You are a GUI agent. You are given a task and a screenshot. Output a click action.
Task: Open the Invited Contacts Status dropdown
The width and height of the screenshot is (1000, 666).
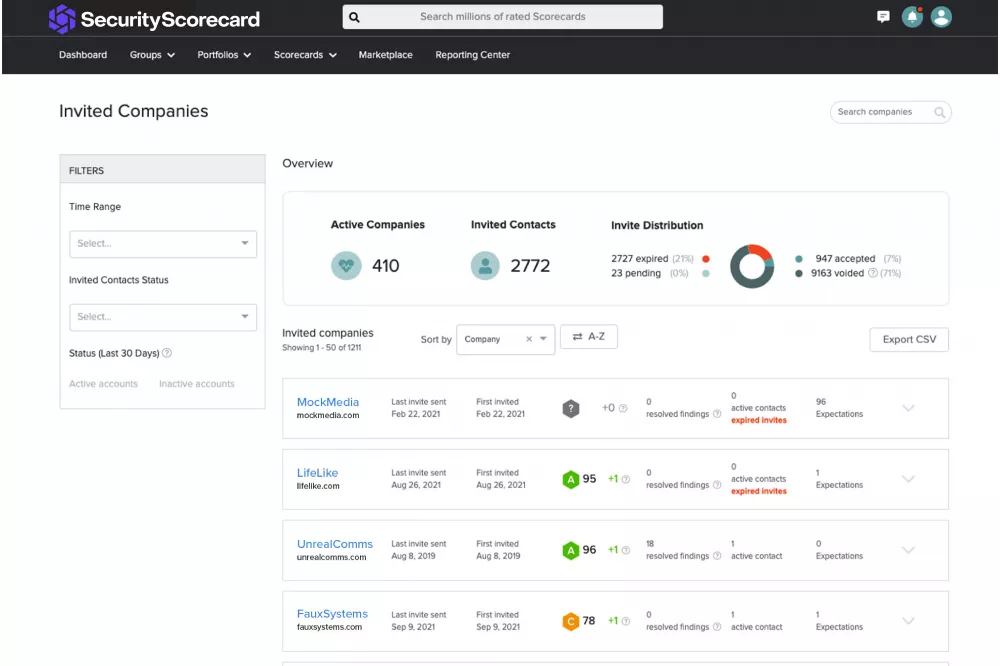[163, 317]
